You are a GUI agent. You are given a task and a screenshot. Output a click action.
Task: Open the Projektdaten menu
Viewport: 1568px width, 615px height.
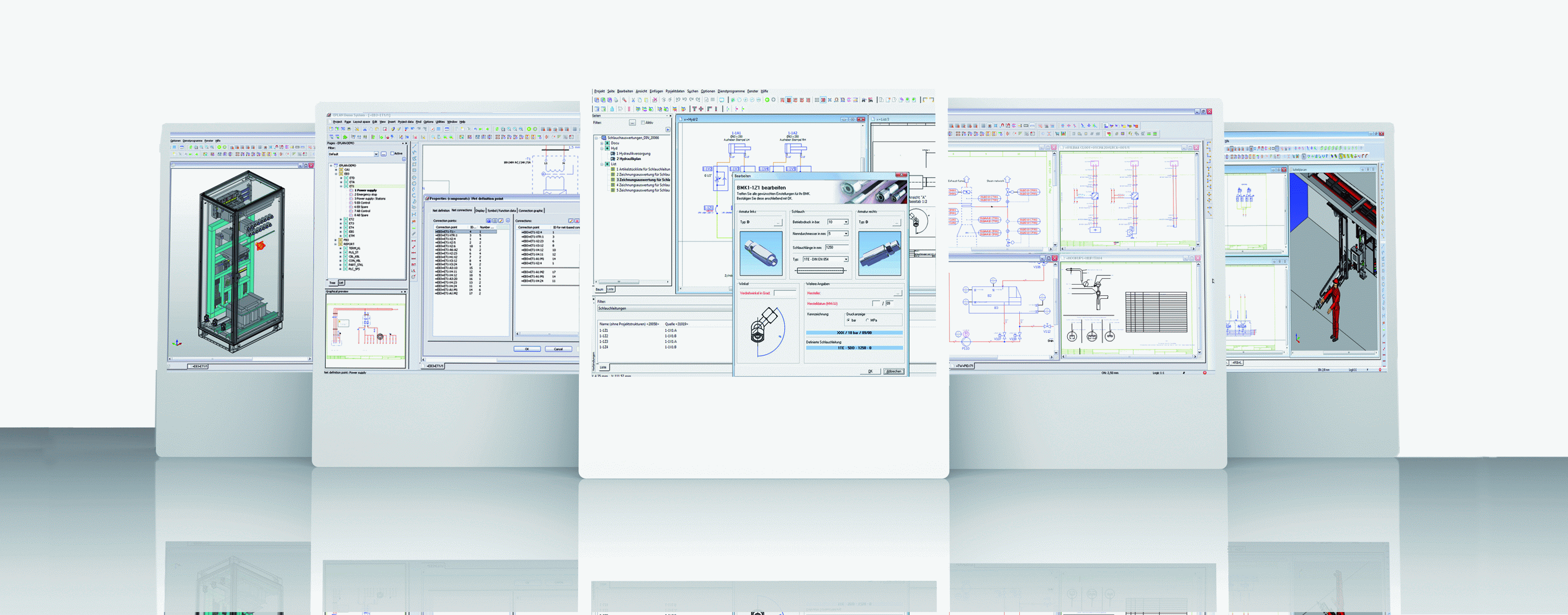click(x=675, y=91)
